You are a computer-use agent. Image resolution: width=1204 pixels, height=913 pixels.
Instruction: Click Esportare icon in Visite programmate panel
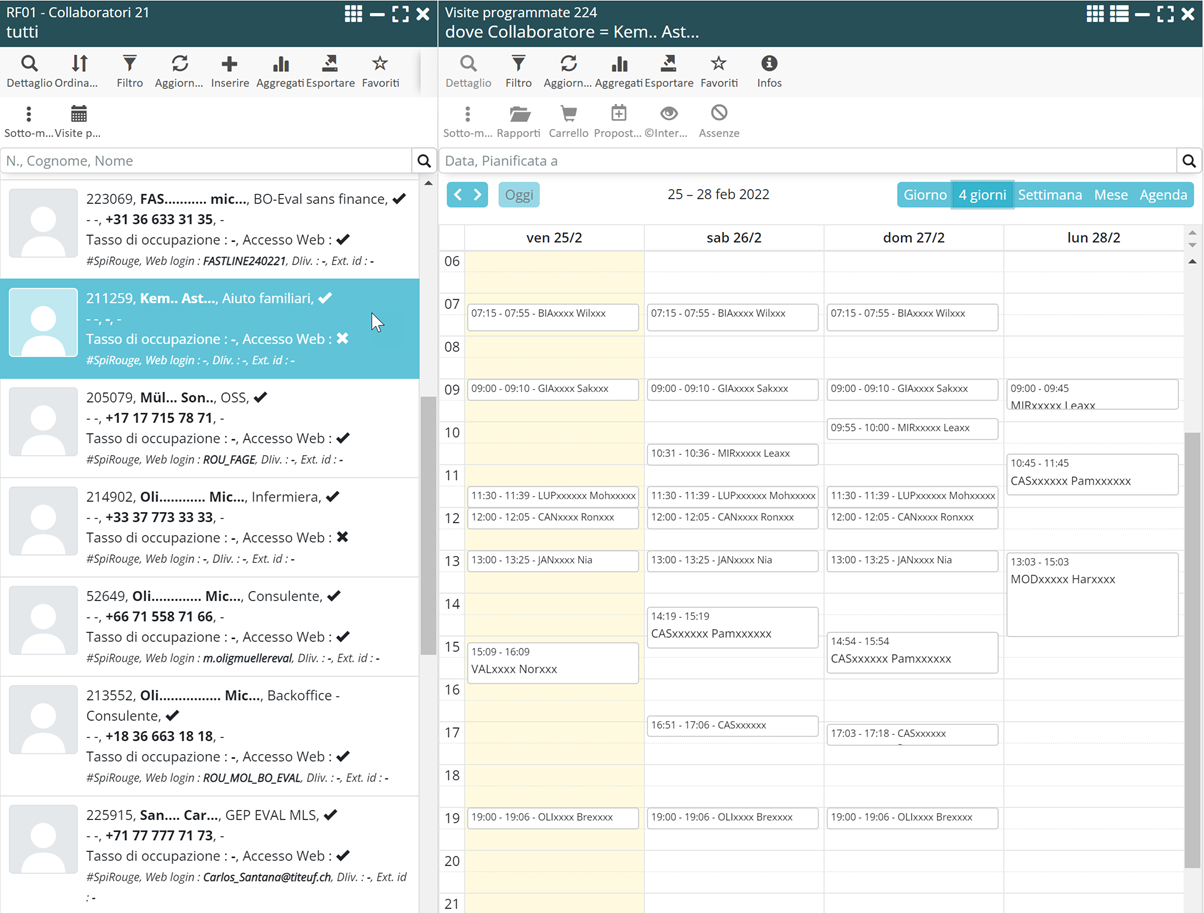(668, 64)
